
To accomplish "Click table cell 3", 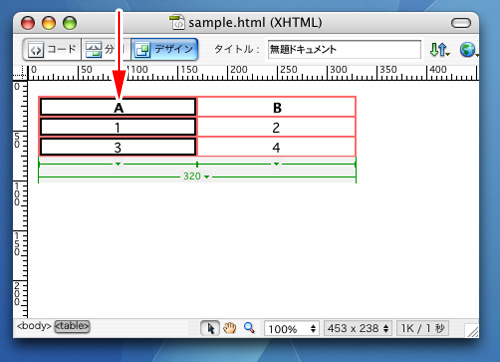I will pyautogui.click(x=118, y=147).
